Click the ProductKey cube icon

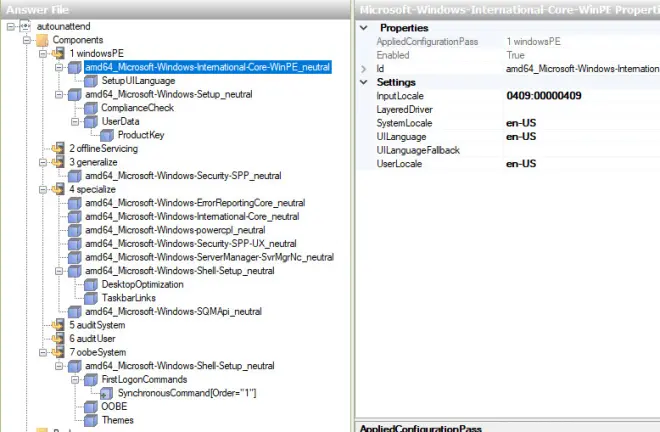(x=106, y=135)
